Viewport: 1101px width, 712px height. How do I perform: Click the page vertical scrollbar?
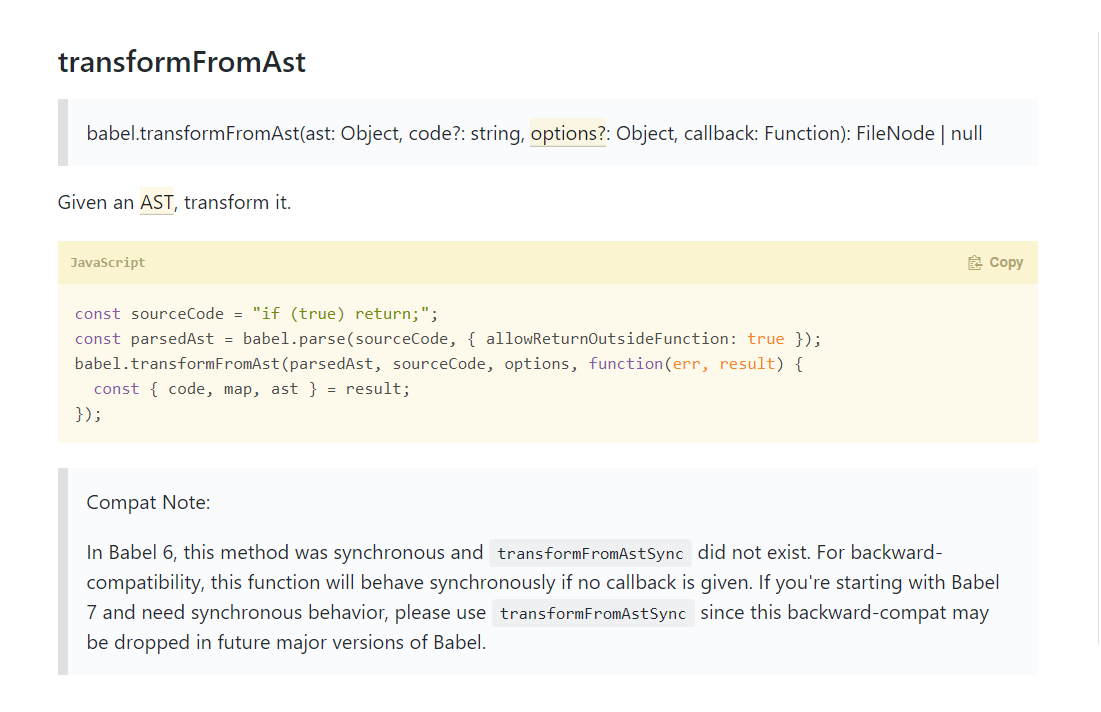[x=1098, y=337]
